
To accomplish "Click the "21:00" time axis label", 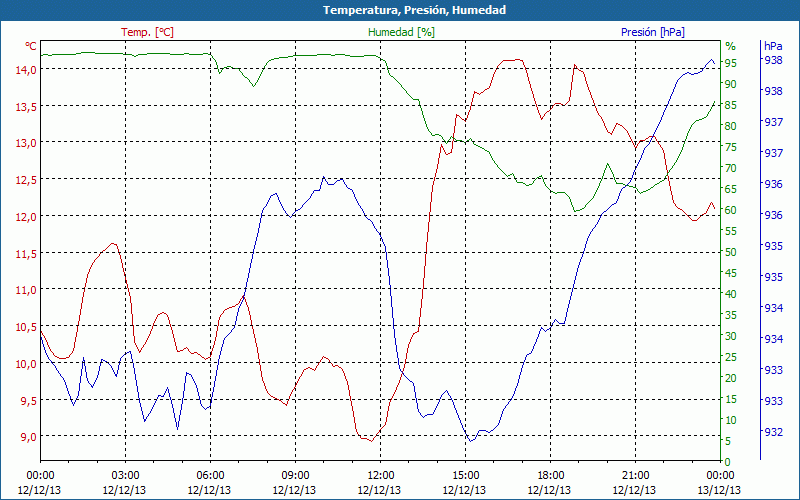I will pyautogui.click(x=635, y=476).
